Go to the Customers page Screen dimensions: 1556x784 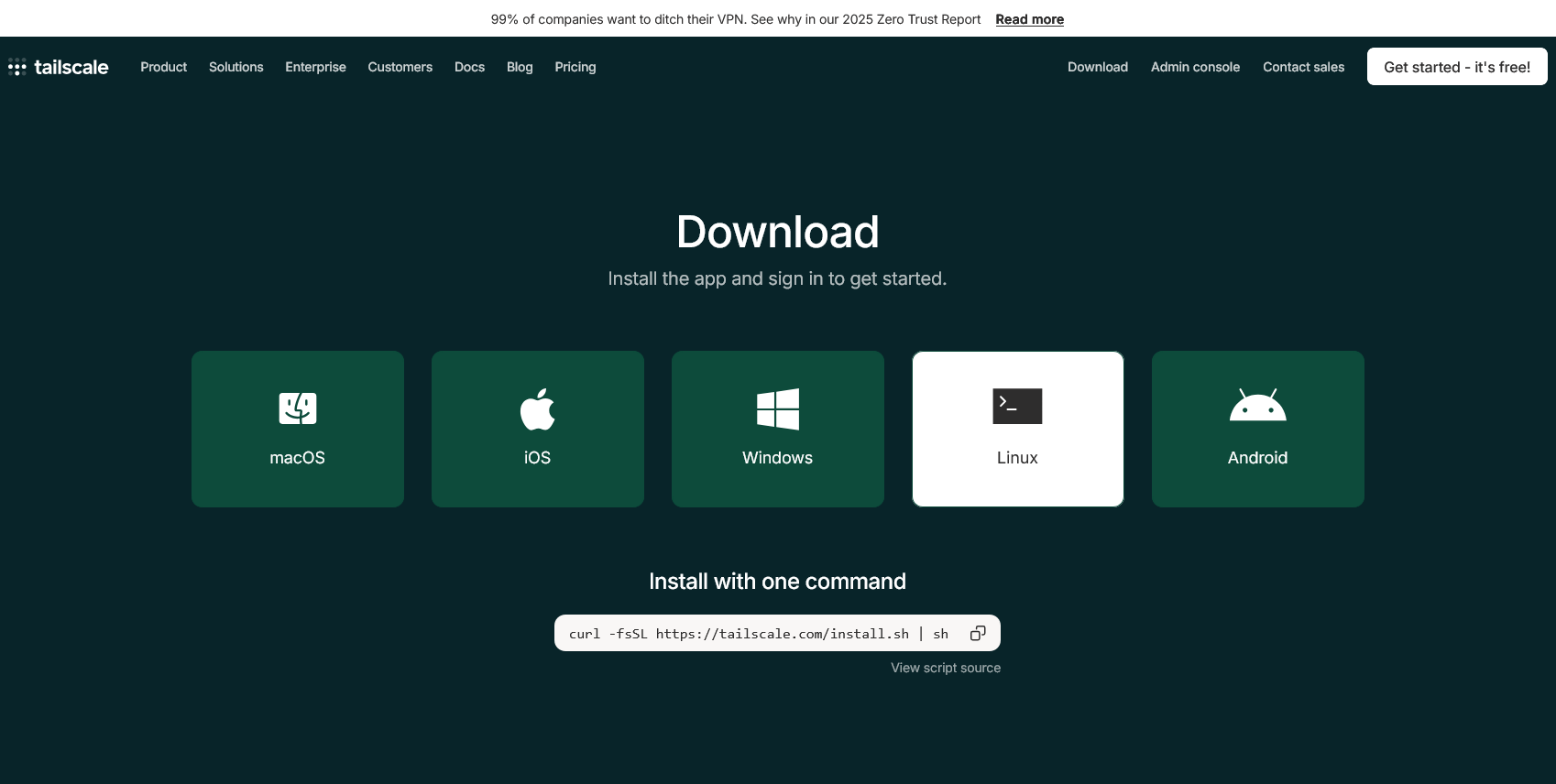pyautogui.click(x=400, y=67)
